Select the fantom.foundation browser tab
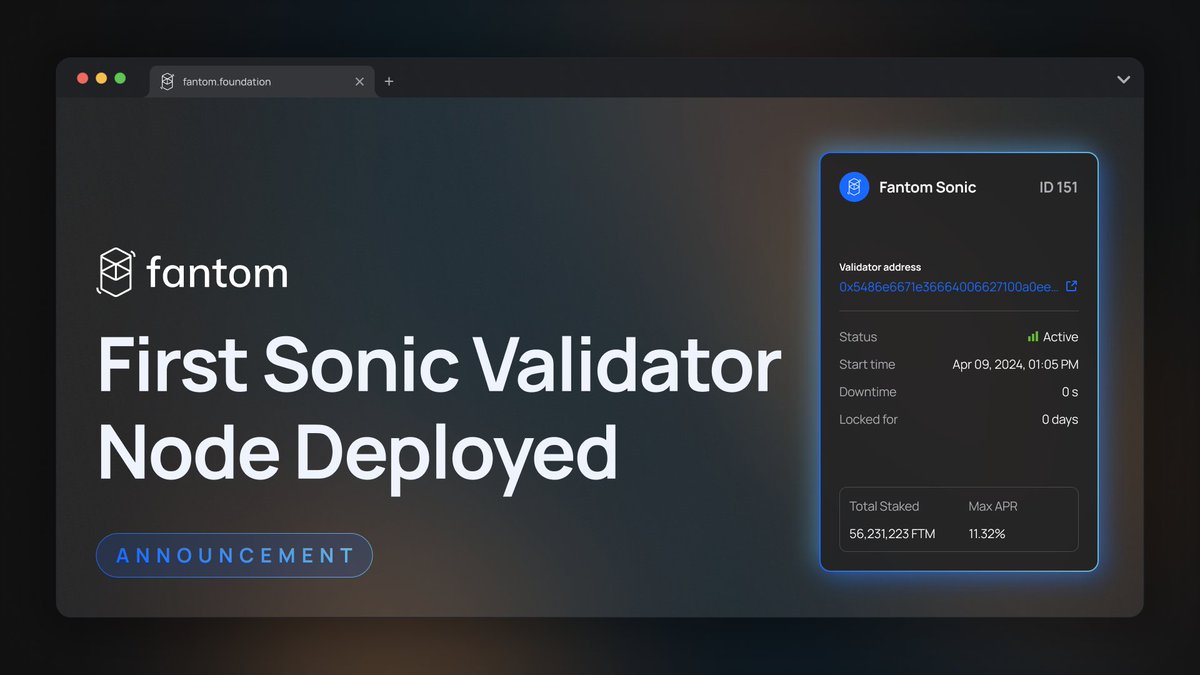The image size is (1200, 675). click(262, 81)
